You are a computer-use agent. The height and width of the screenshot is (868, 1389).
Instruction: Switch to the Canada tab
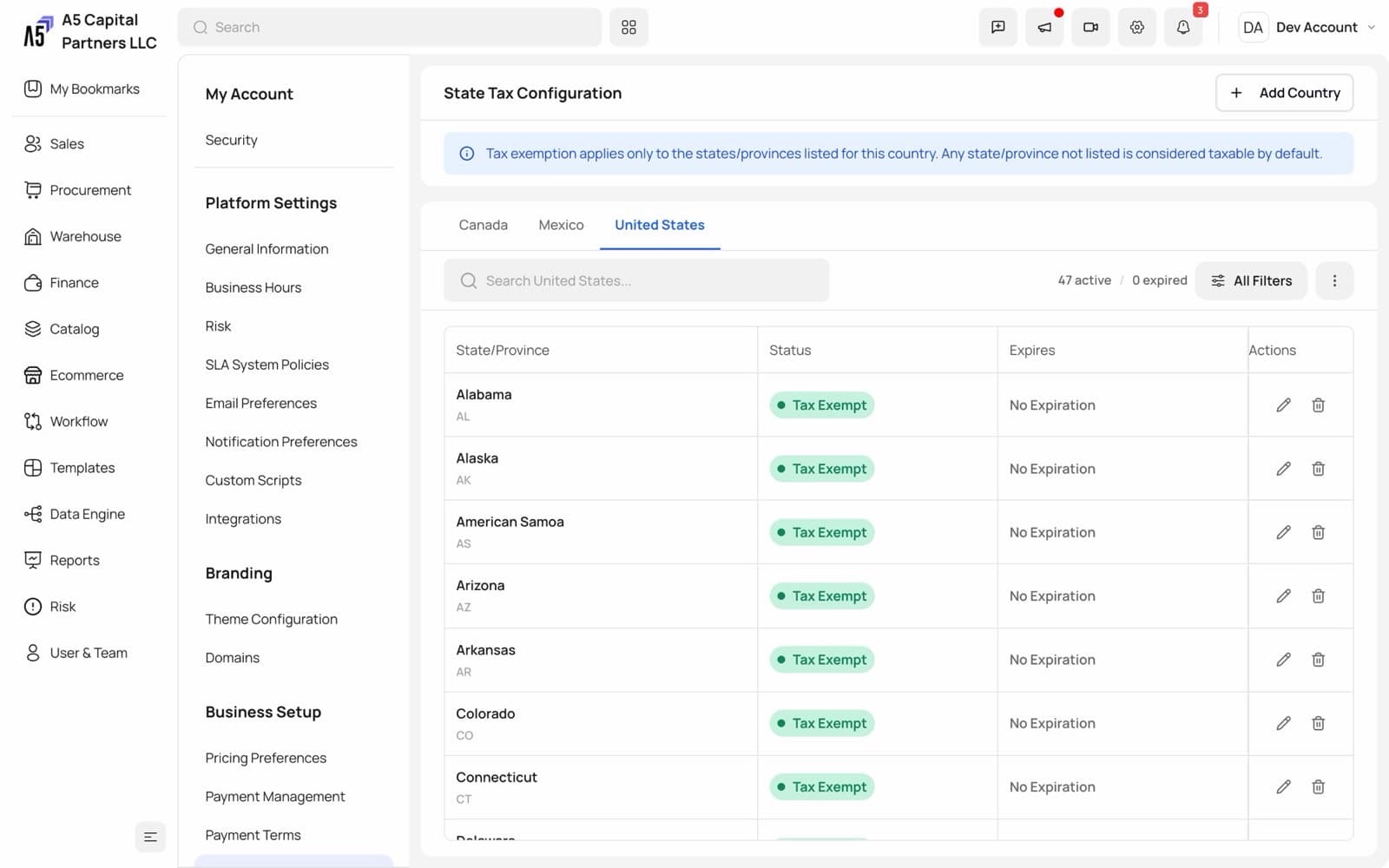point(483,225)
